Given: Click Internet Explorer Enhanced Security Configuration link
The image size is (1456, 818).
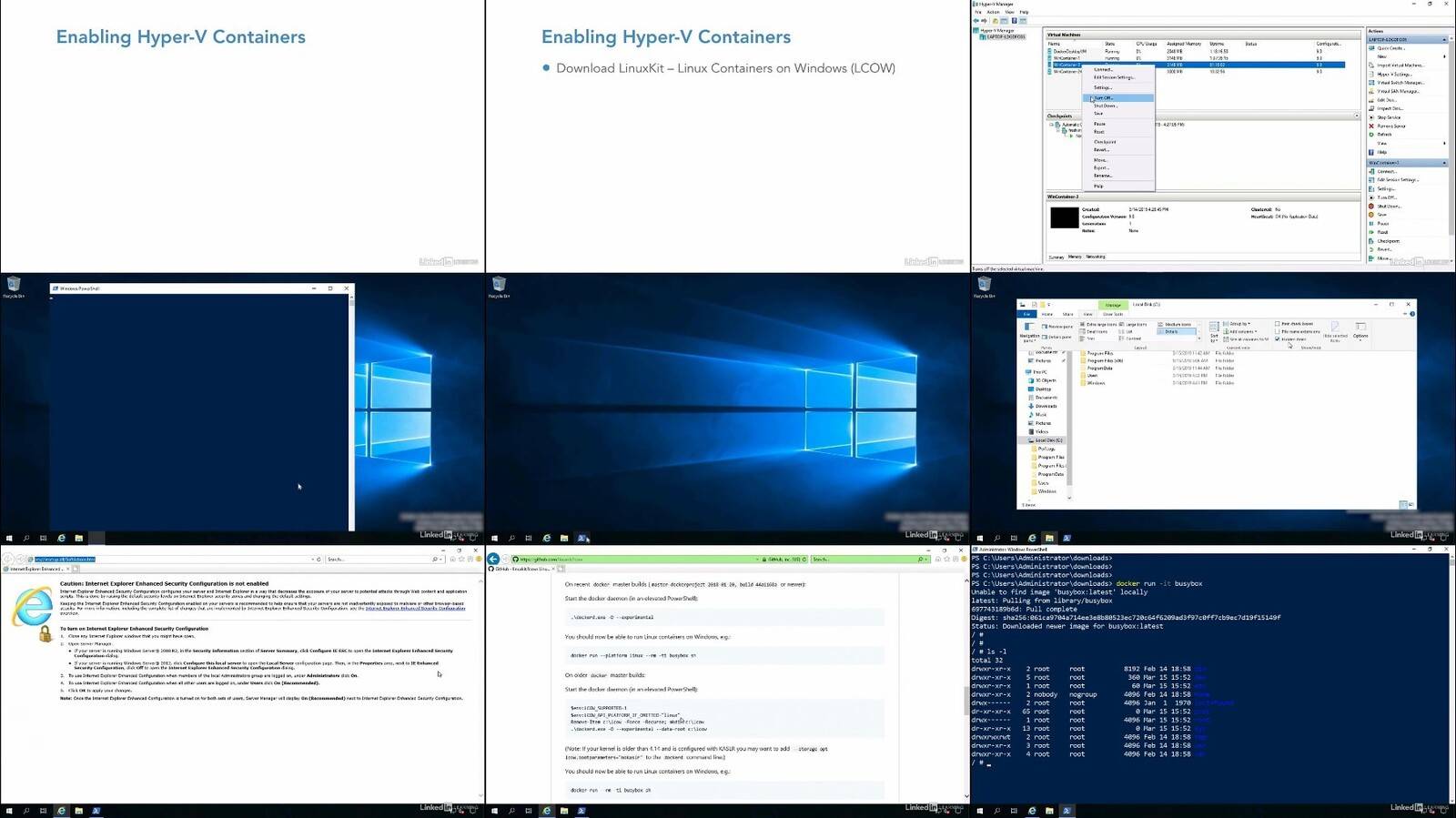Looking at the screenshot, I should point(415,608).
